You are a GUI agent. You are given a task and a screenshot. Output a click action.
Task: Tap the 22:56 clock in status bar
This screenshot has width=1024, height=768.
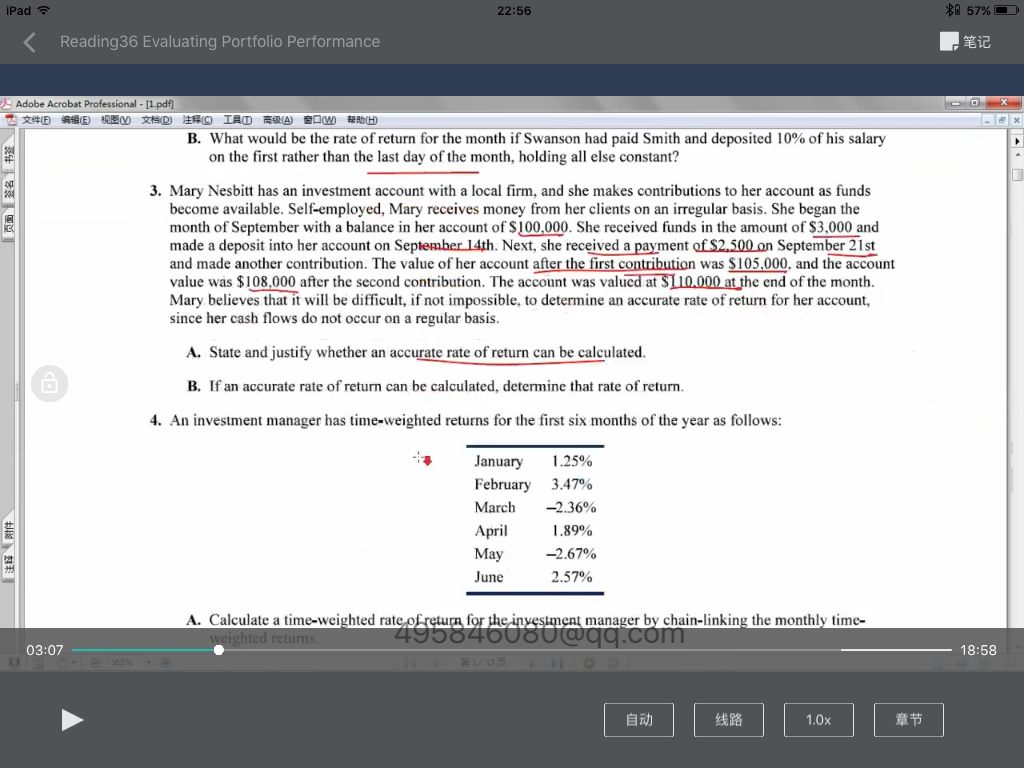tap(514, 10)
